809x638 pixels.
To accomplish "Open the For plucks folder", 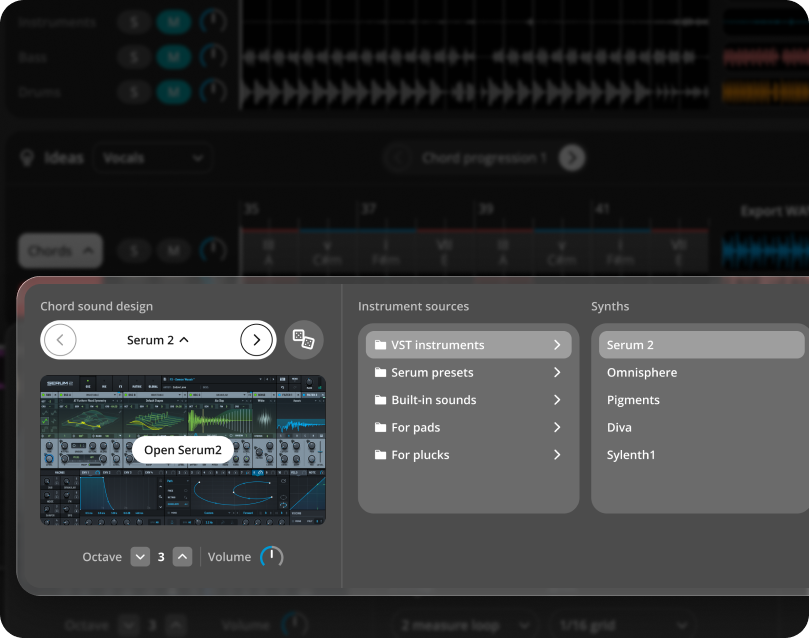I will [468, 454].
